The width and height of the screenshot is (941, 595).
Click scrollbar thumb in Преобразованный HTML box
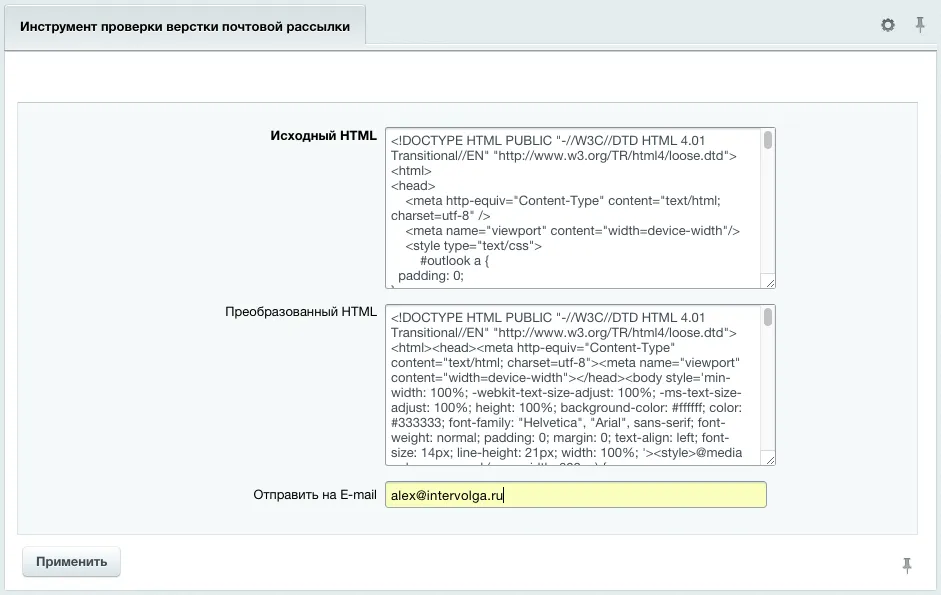pyautogui.click(x=768, y=317)
